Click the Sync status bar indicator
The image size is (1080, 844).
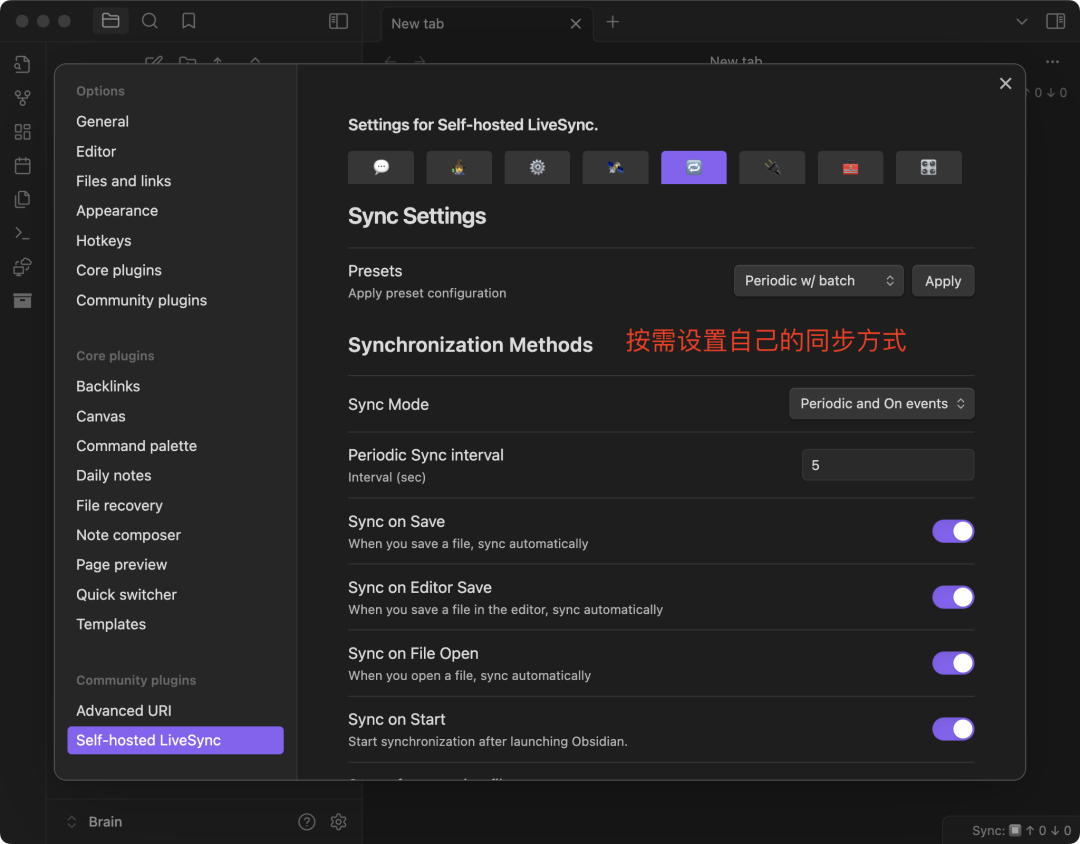[x=1019, y=830]
